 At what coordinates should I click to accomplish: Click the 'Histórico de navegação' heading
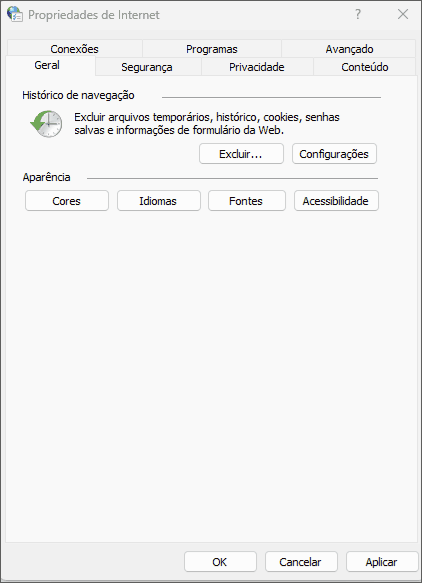(78, 95)
